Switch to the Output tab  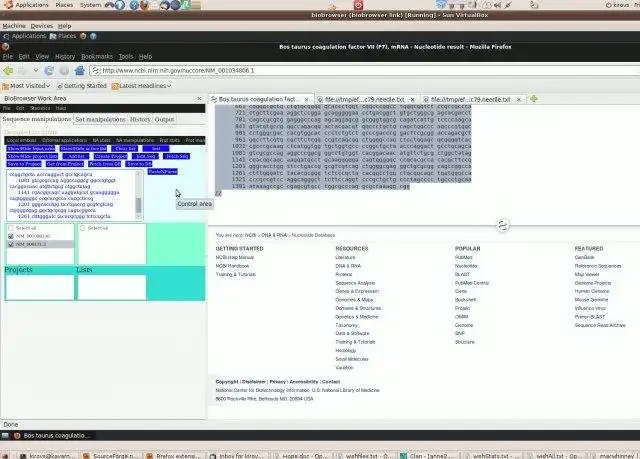point(164,120)
